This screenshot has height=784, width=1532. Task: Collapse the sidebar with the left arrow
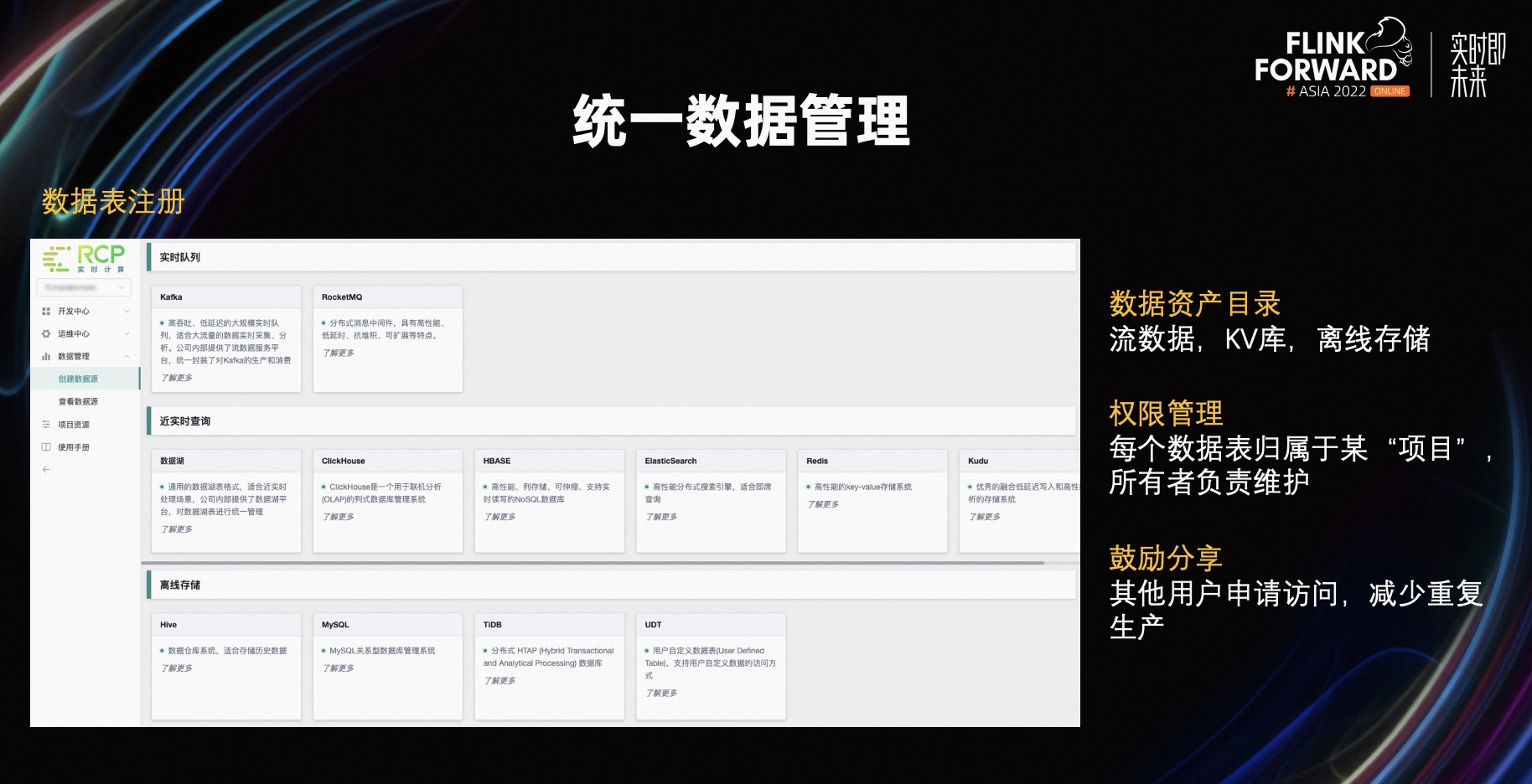pyautogui.click(x=46, y=470)
